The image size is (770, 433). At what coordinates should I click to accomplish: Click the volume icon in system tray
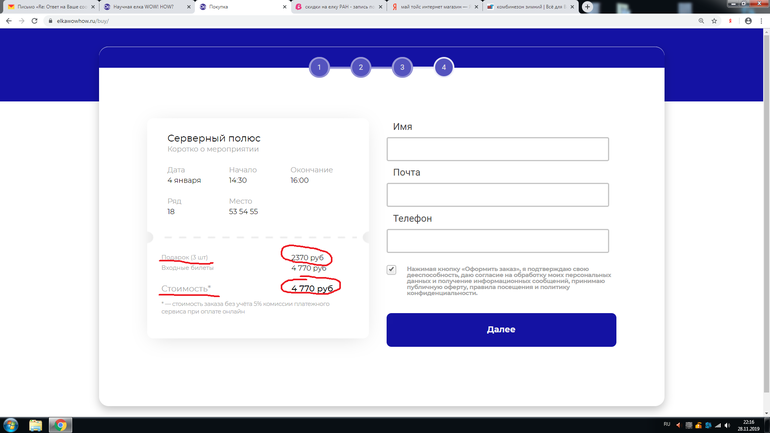click(725, 425)
